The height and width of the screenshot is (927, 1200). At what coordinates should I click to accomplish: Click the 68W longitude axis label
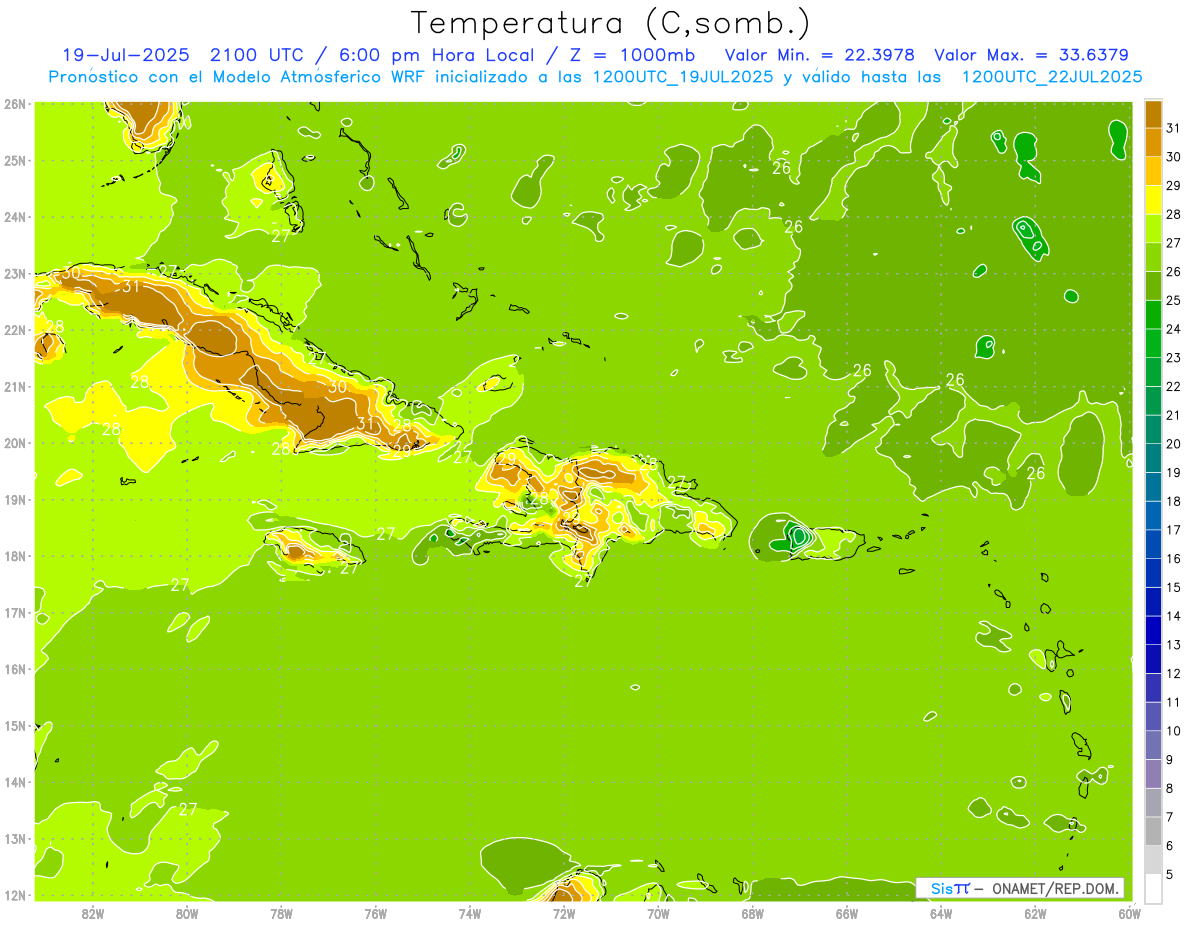pos(752,913)
